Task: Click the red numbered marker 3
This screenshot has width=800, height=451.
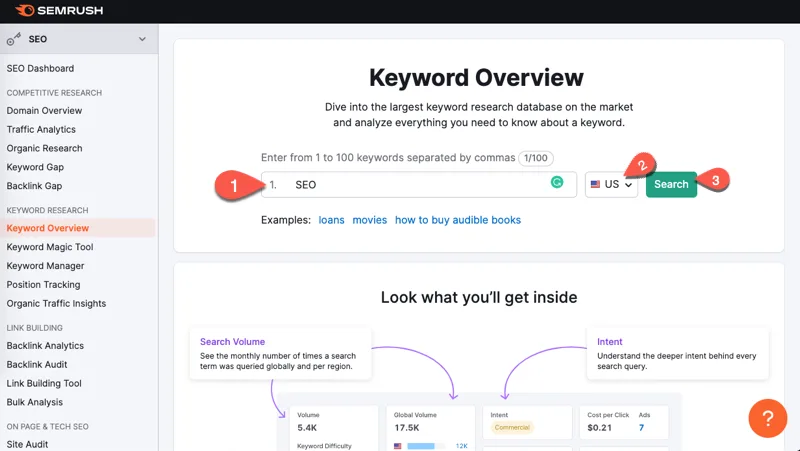Action: (x=715, y=179)
